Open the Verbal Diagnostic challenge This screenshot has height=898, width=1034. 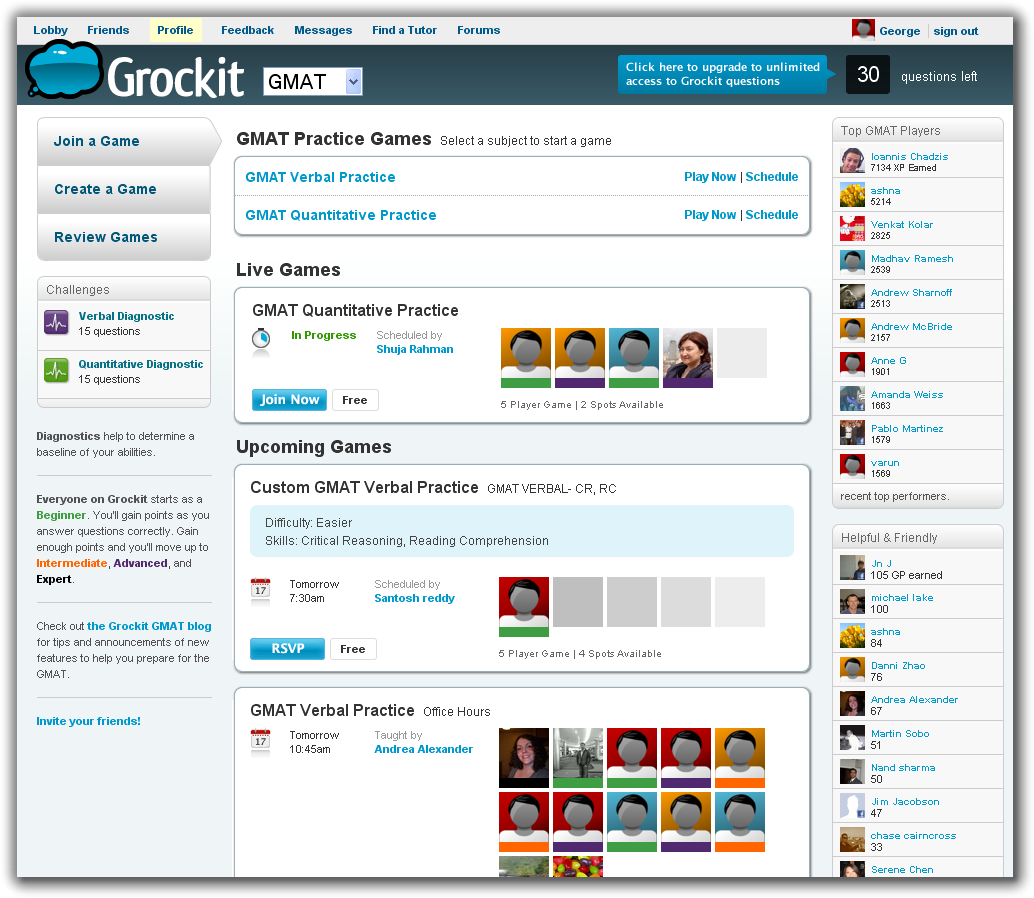[127, 316]
